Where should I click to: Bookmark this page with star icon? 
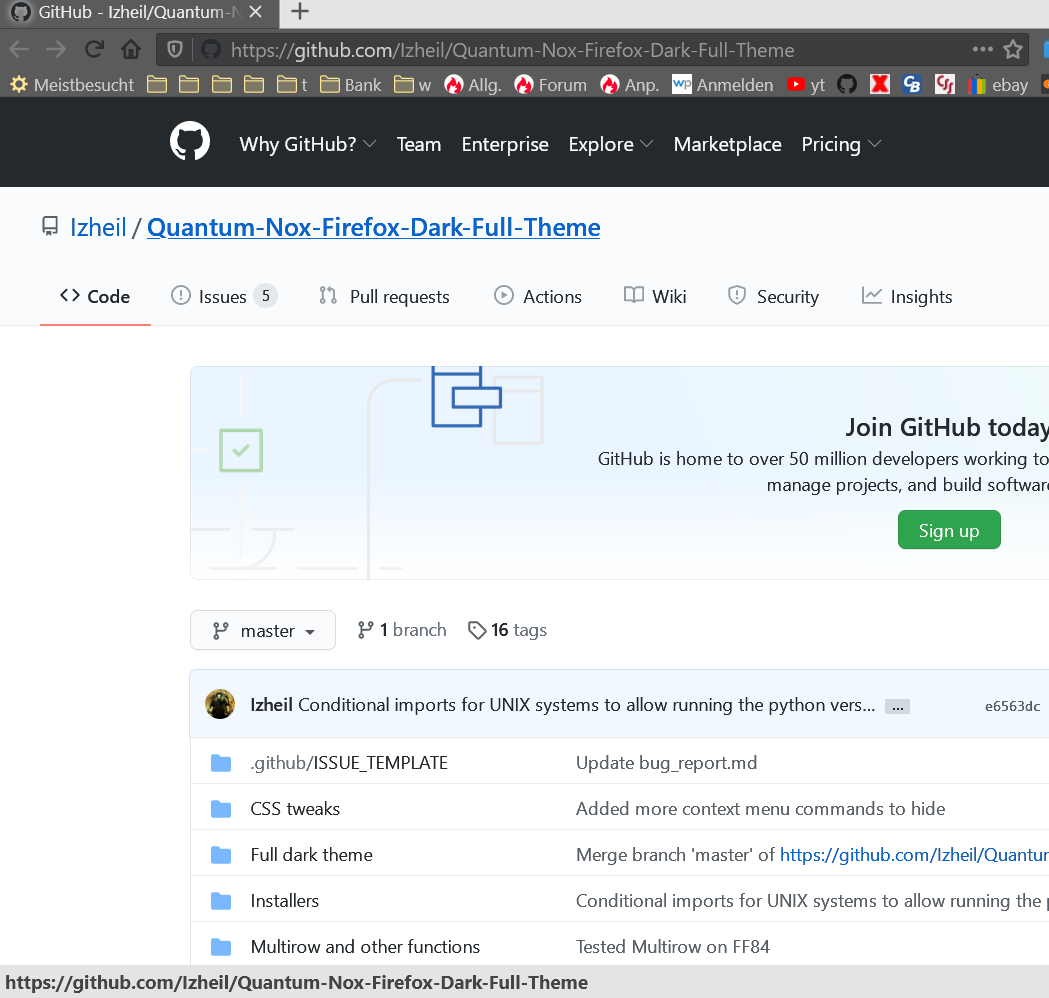click(x=1014, y=49)
